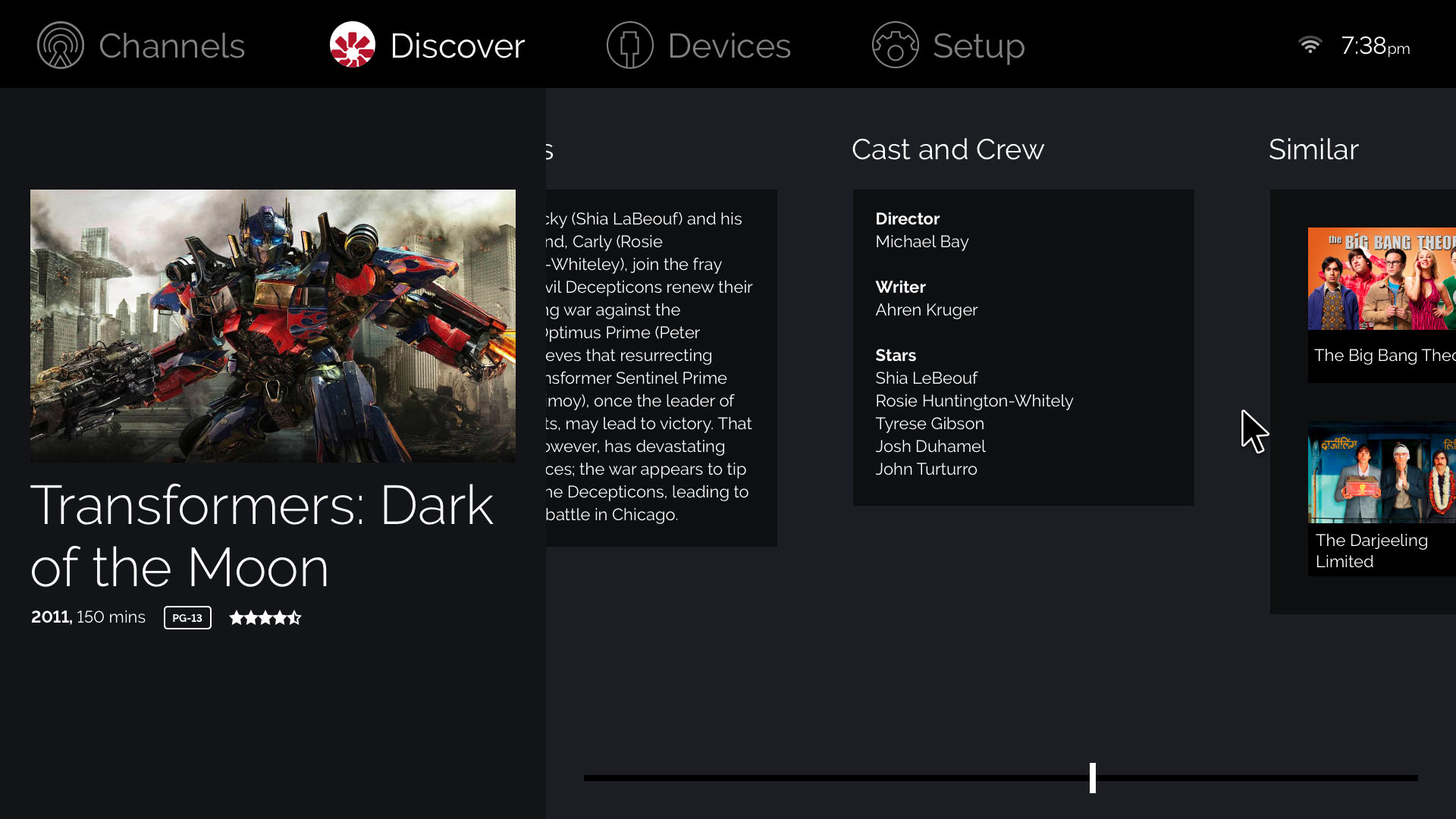This screenshot has height=819, width=1456.
Task: Open The Darjeeling Limited thumbnail
Action: (1382, 472)
